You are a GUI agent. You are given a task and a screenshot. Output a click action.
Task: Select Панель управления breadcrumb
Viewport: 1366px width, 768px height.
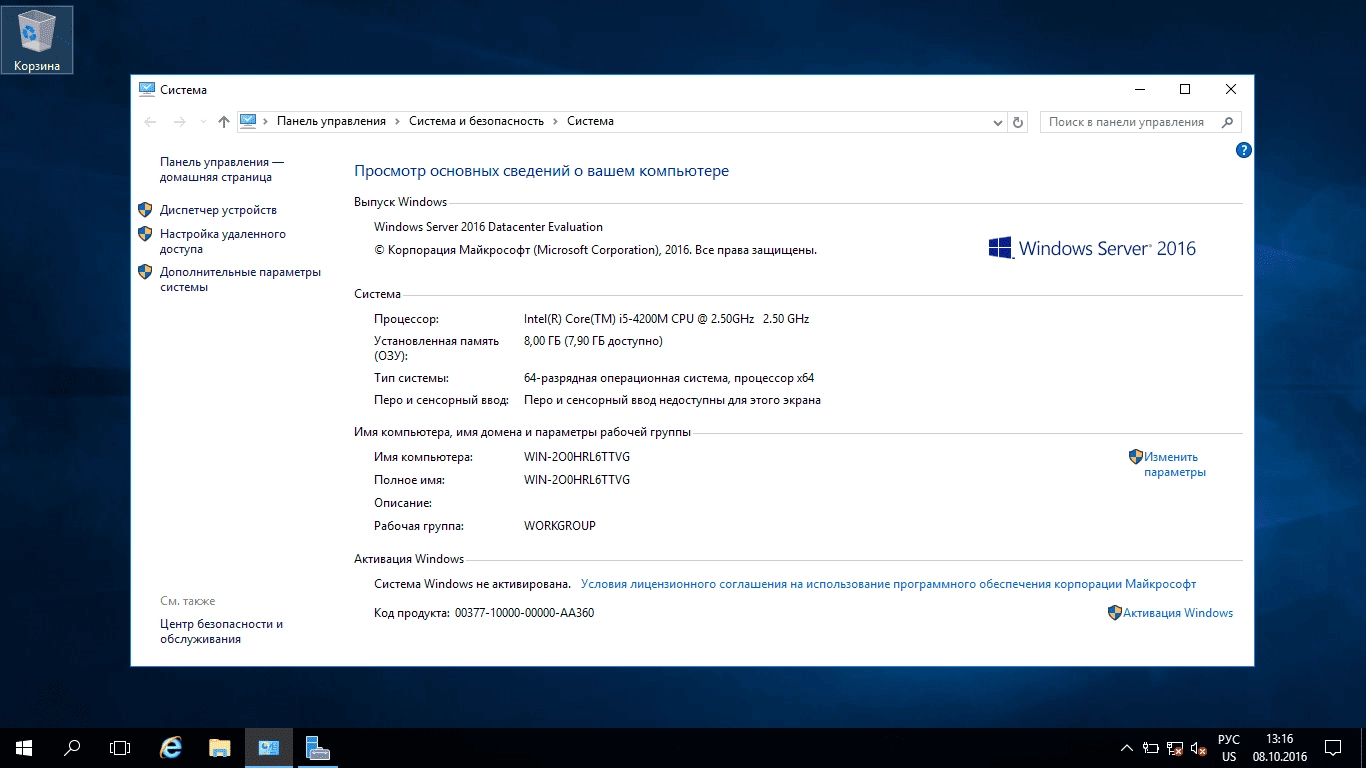tap(331, 121)
